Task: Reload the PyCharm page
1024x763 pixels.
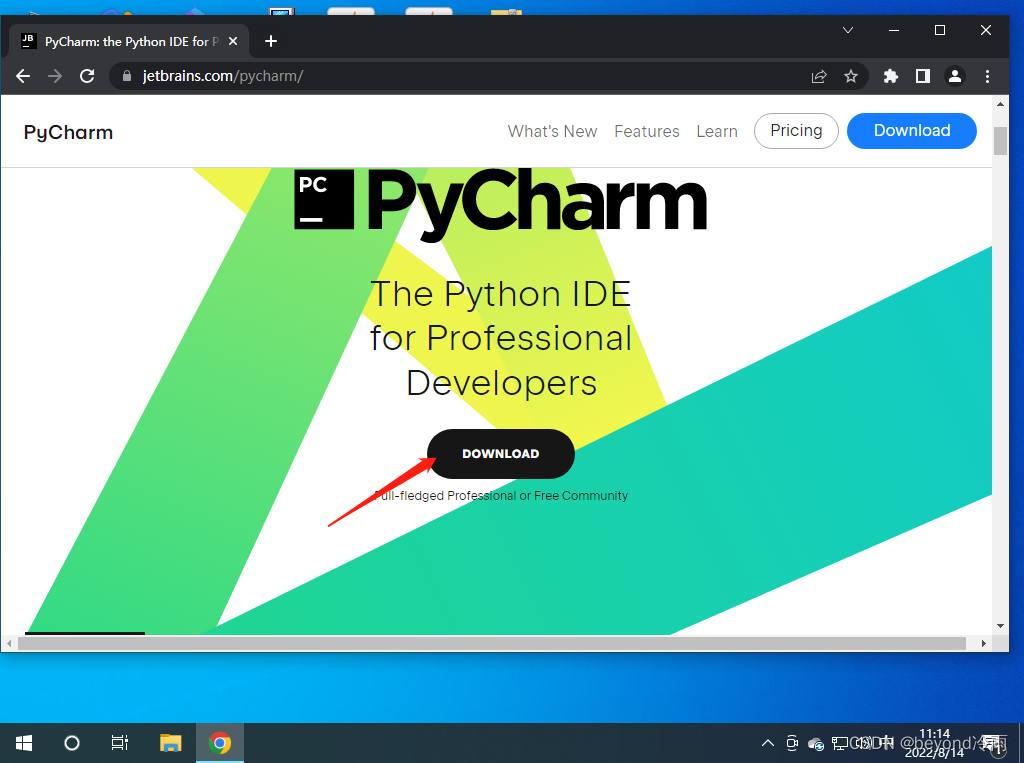Action: [x=87, y=76]
